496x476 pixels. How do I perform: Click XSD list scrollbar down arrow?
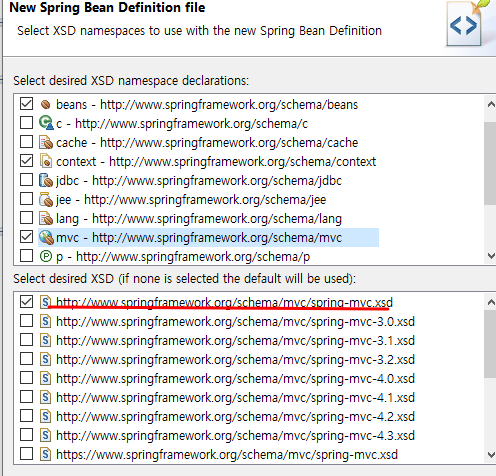tap(490, 454)
